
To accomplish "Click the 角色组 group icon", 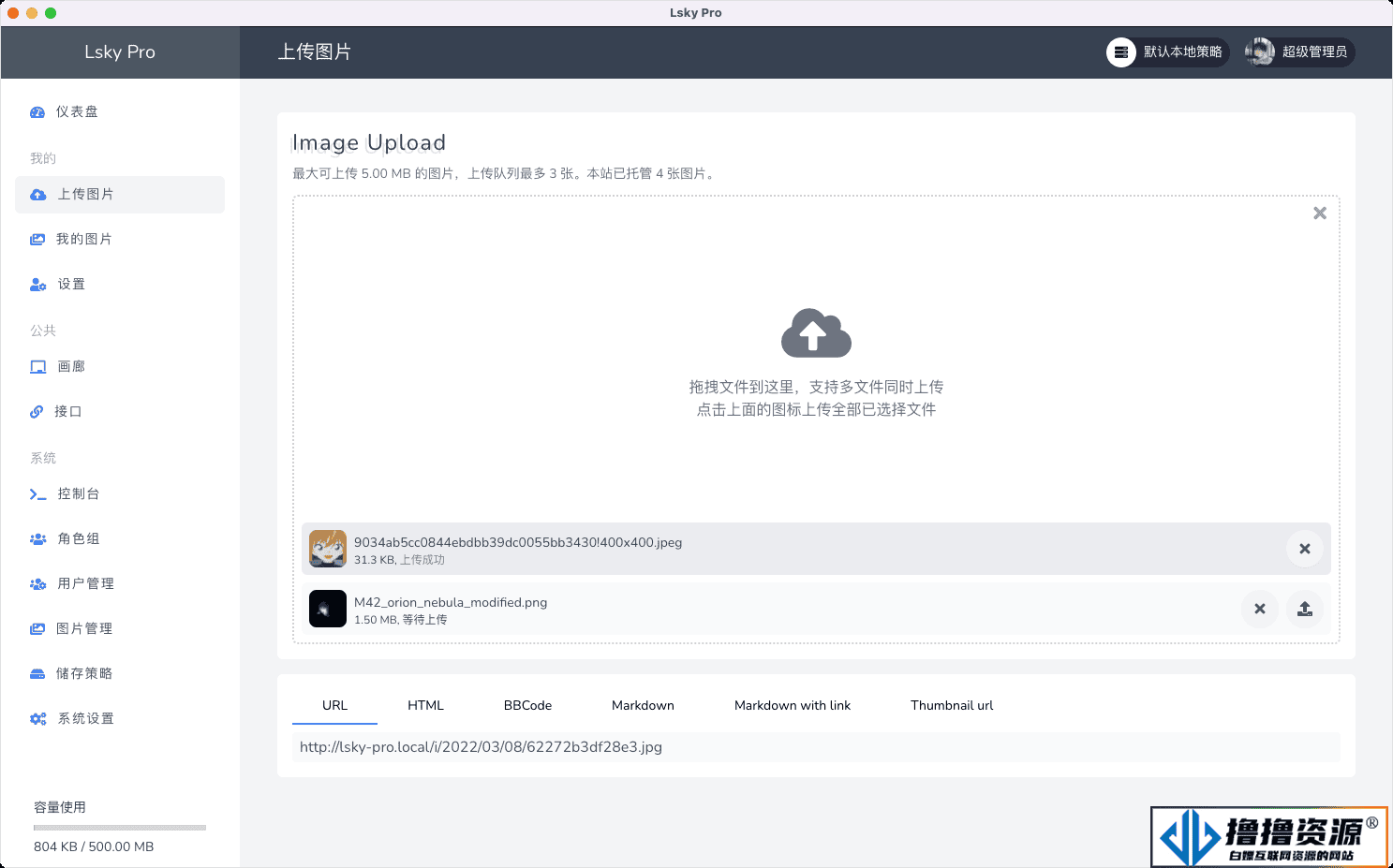I will click(x=38, y=539).
